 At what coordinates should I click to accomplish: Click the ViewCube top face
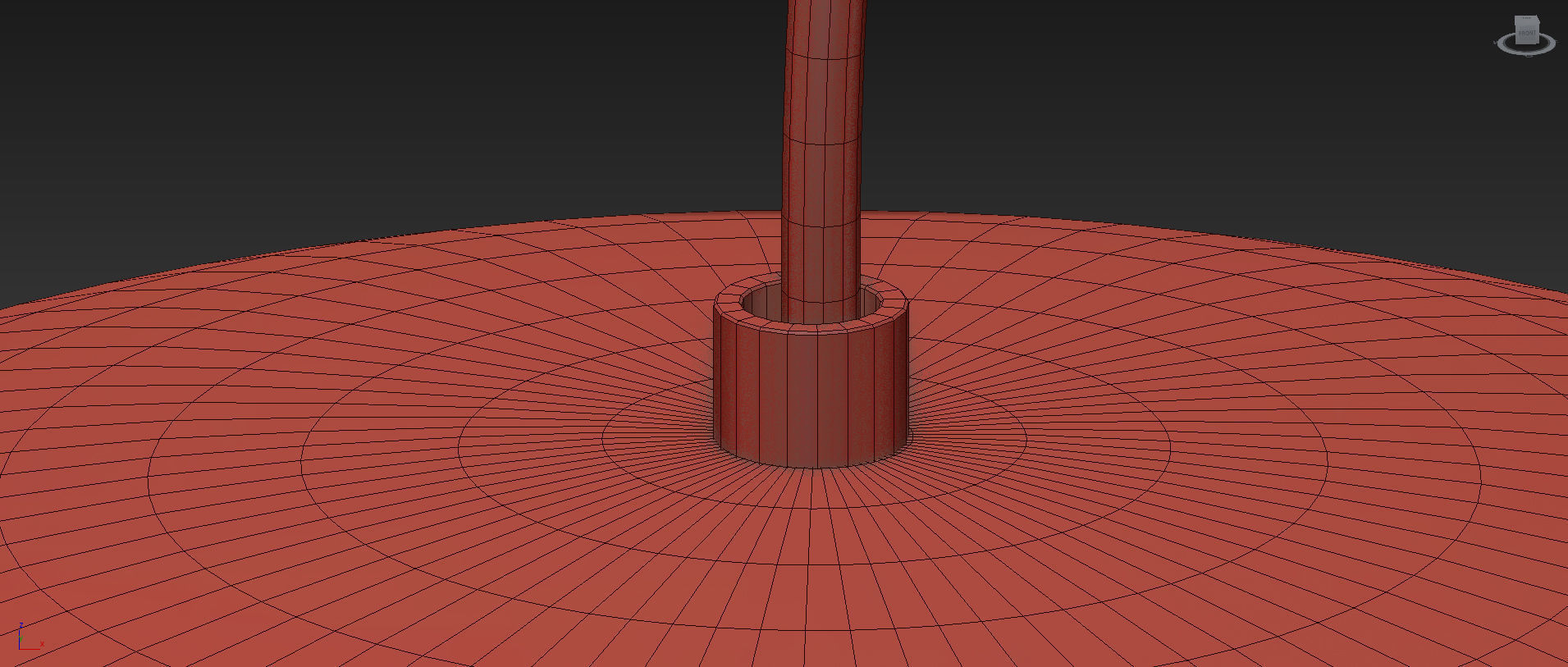(1527, 18)
